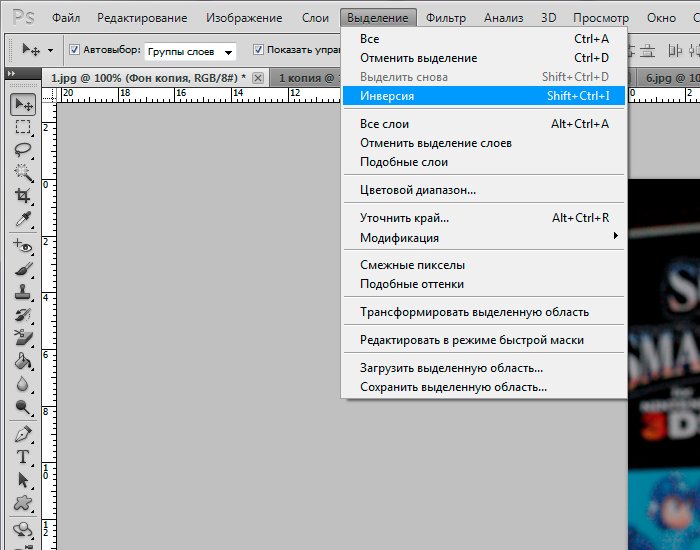Select the Magic Wand tool

(22, 173)
